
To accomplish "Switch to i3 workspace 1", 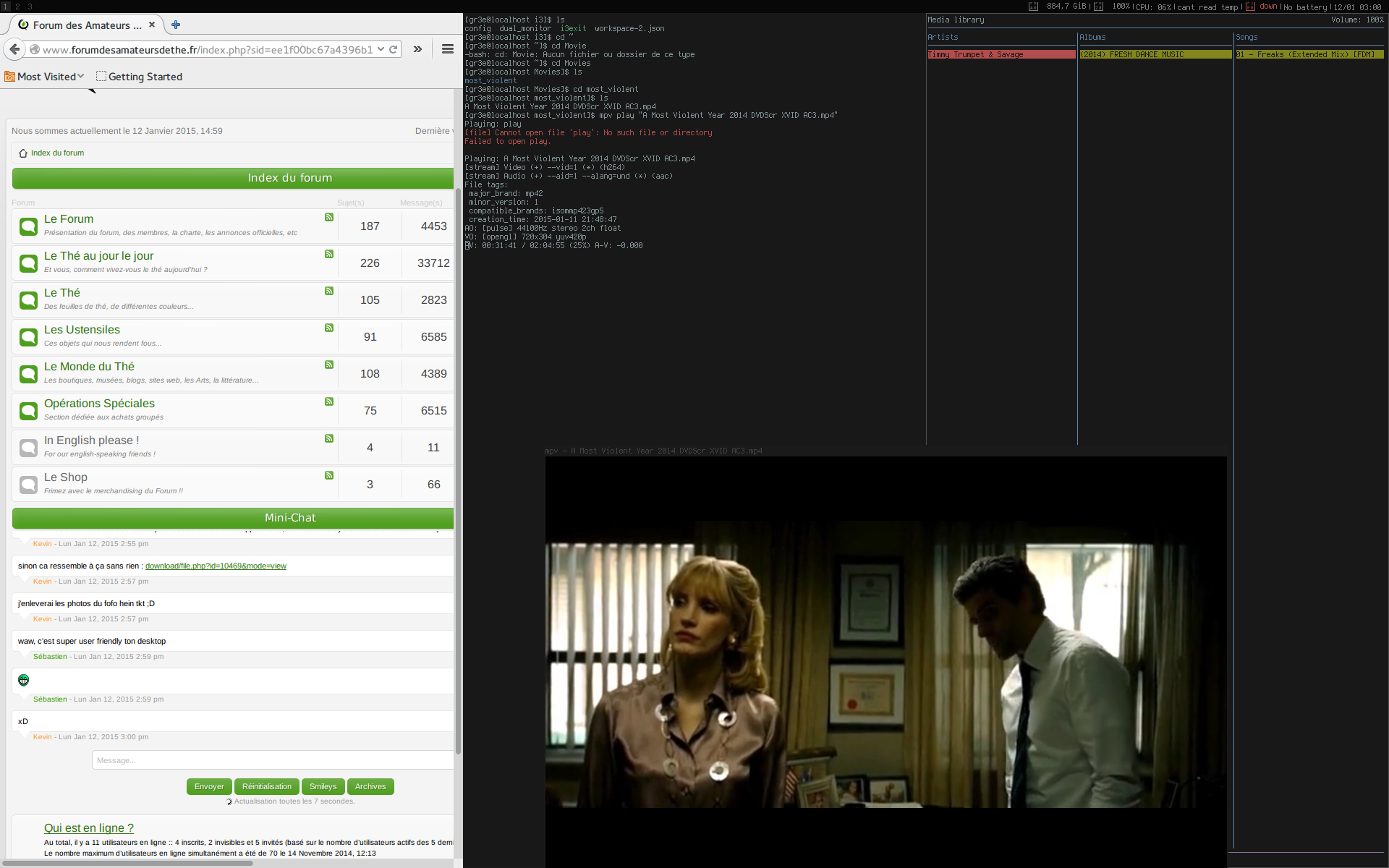I will click(x=5, y=7).
